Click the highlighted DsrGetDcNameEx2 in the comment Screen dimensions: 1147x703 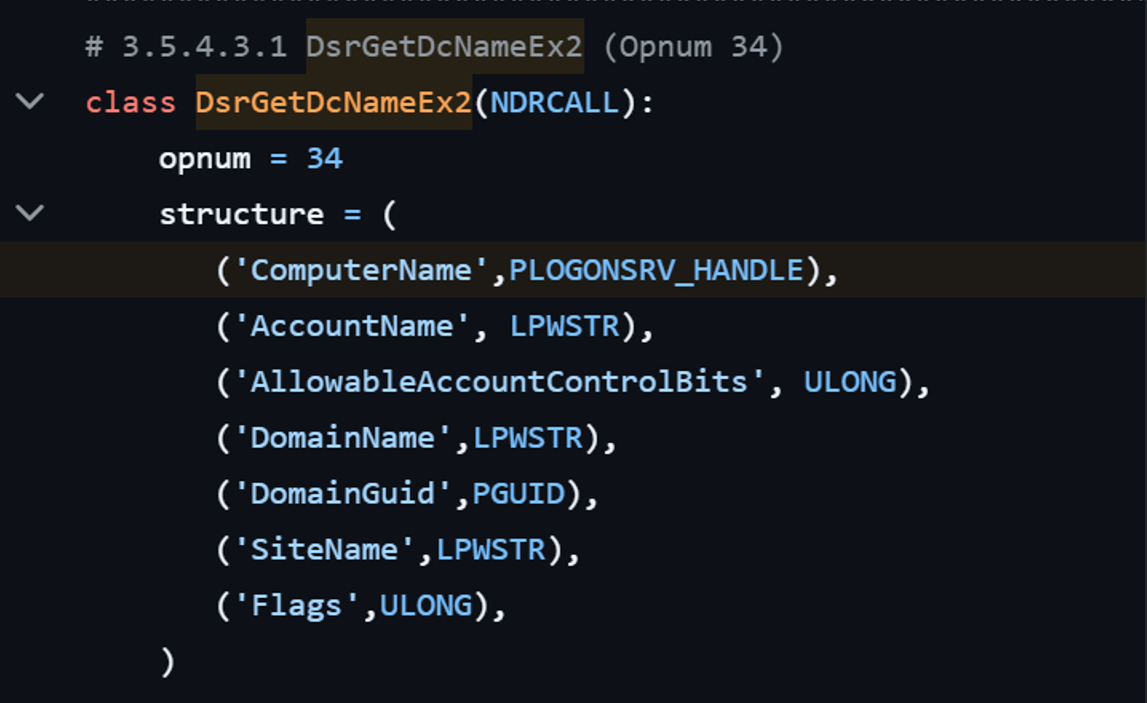(444, 46)
